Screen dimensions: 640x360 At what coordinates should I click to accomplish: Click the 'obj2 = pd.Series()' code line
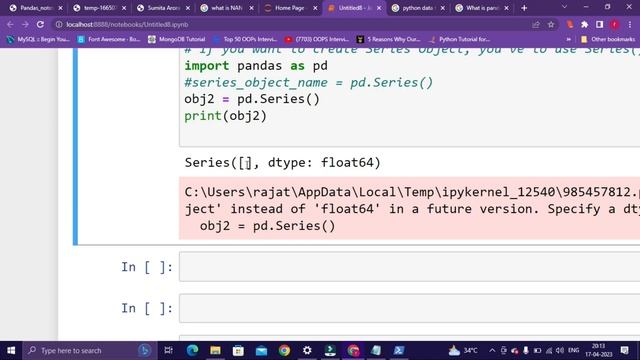click(252, 99)
